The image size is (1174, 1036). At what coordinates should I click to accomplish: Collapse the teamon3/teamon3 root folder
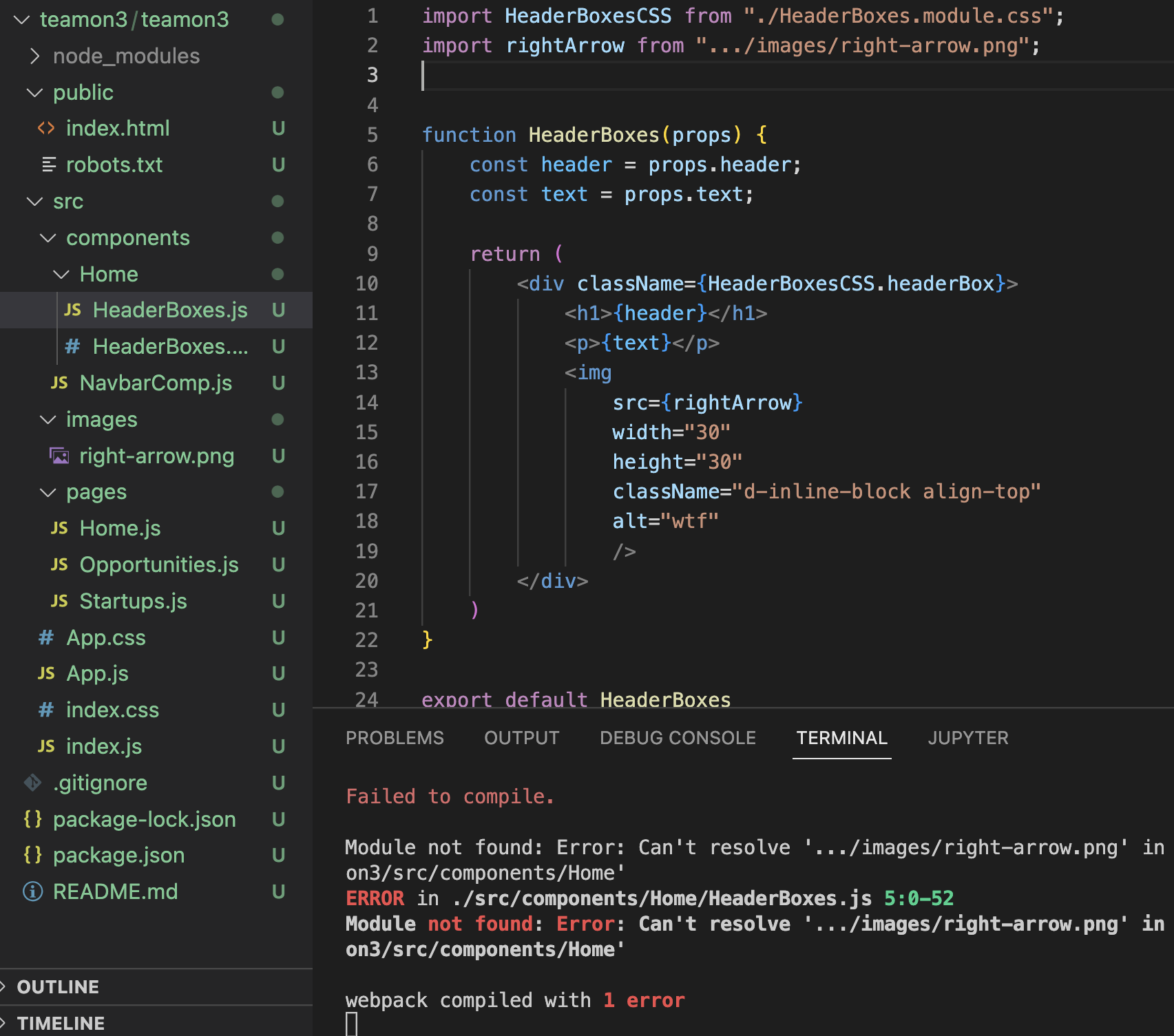pyautogui.click(x=22, y=19)
